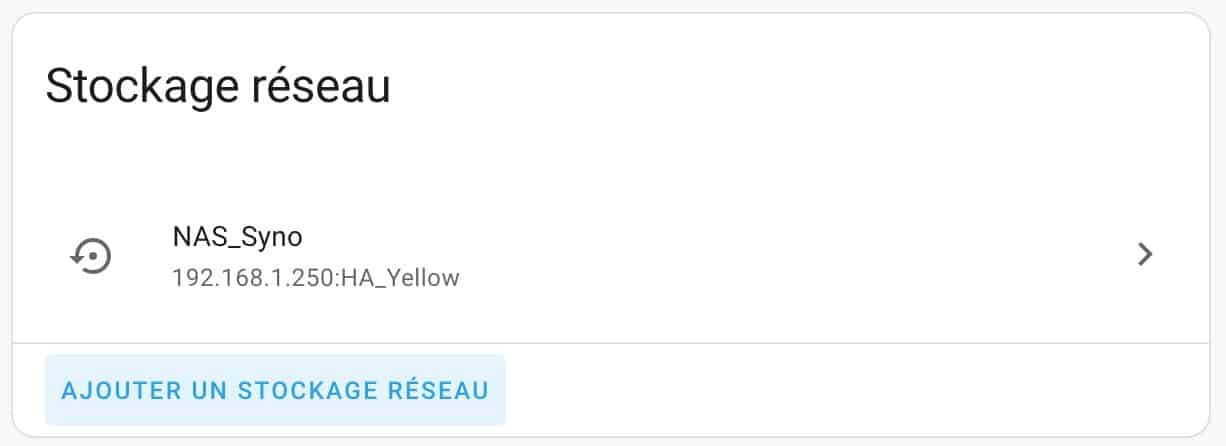Open NAS_Syno details via the right chevron
Viewport: 1226px width, 446px height.
point(1146,254)
